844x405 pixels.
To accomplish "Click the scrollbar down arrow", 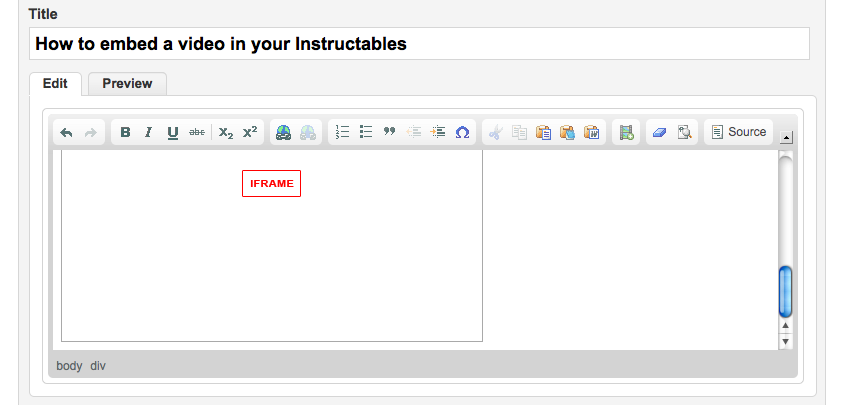I will coord(786,341).
